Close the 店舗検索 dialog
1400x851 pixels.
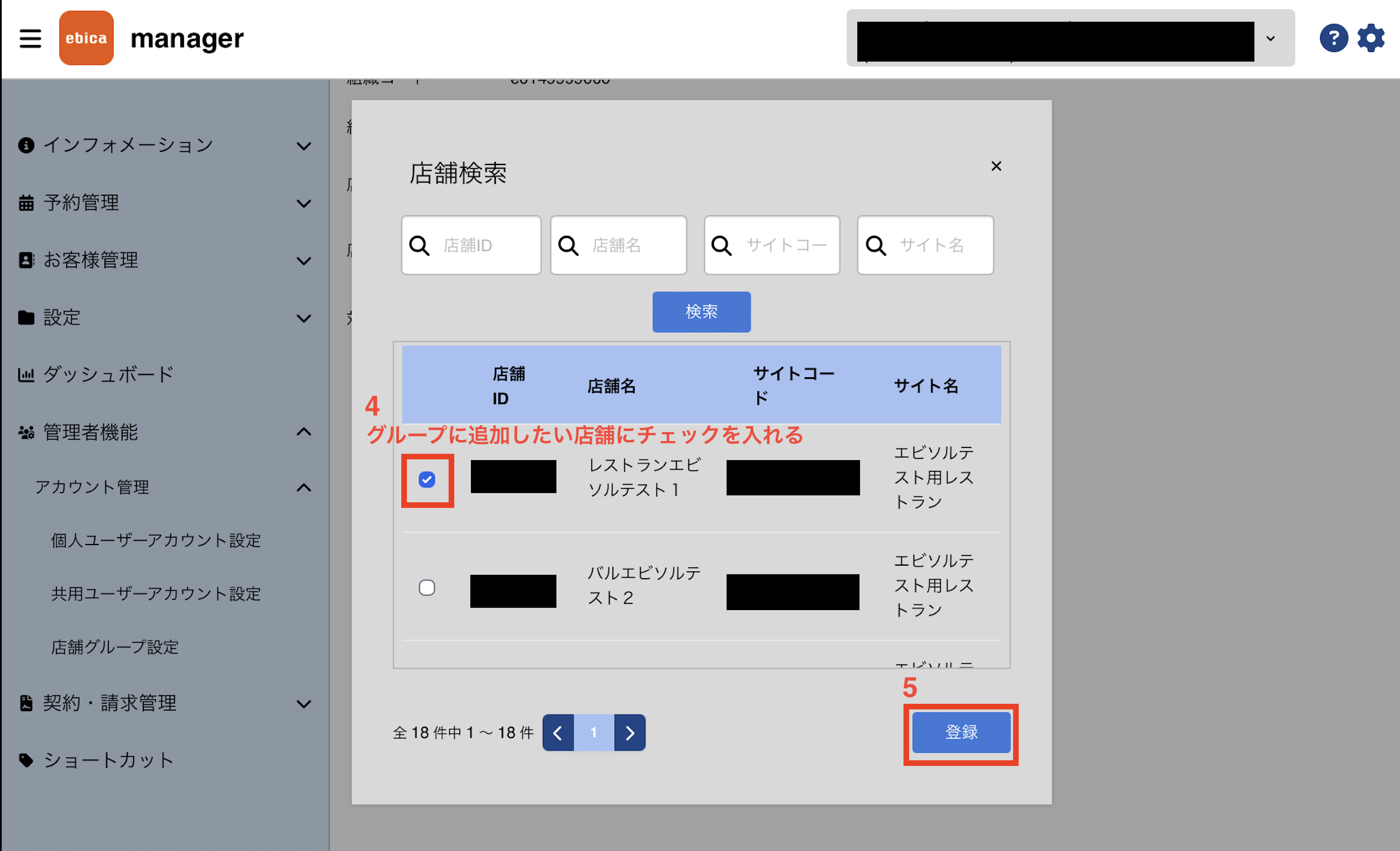(x=996, y=166)
